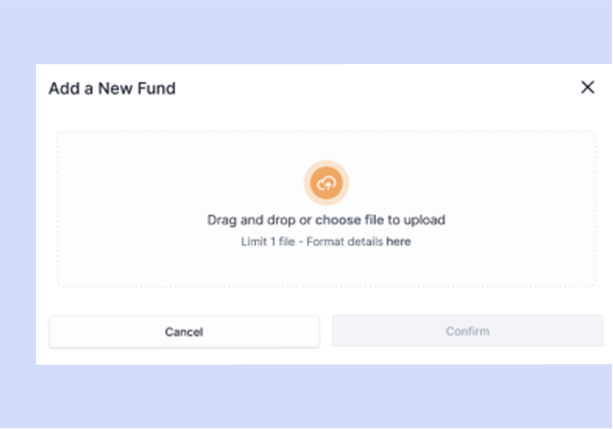Open format details via 'here' link

[x=398, y=241]
